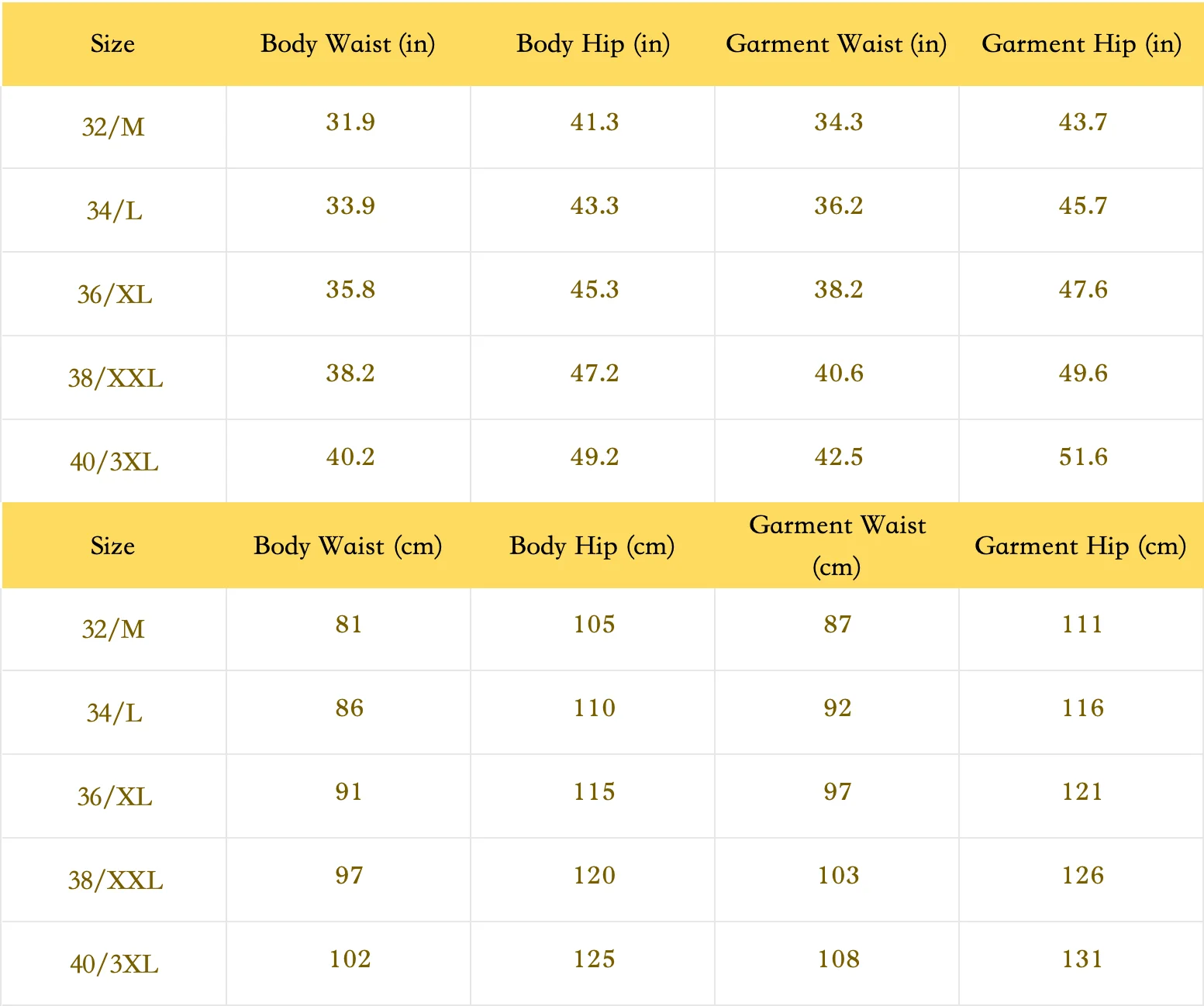The height and width of the screenshot is (1006, 1204).
Task: Click body hip value 110 cm
Action: (595, 708)
